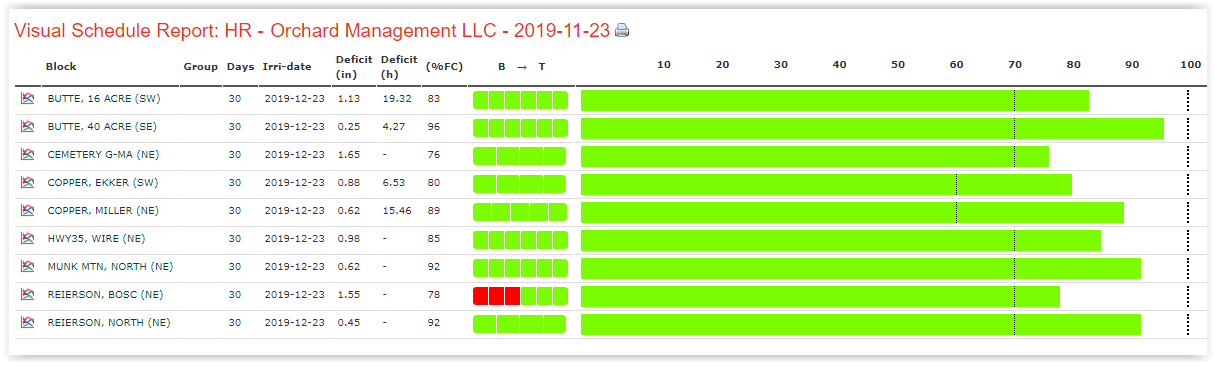
Task: Click the red depth swatches for REIERSON, BOSC
Action: tap(497, 296)
